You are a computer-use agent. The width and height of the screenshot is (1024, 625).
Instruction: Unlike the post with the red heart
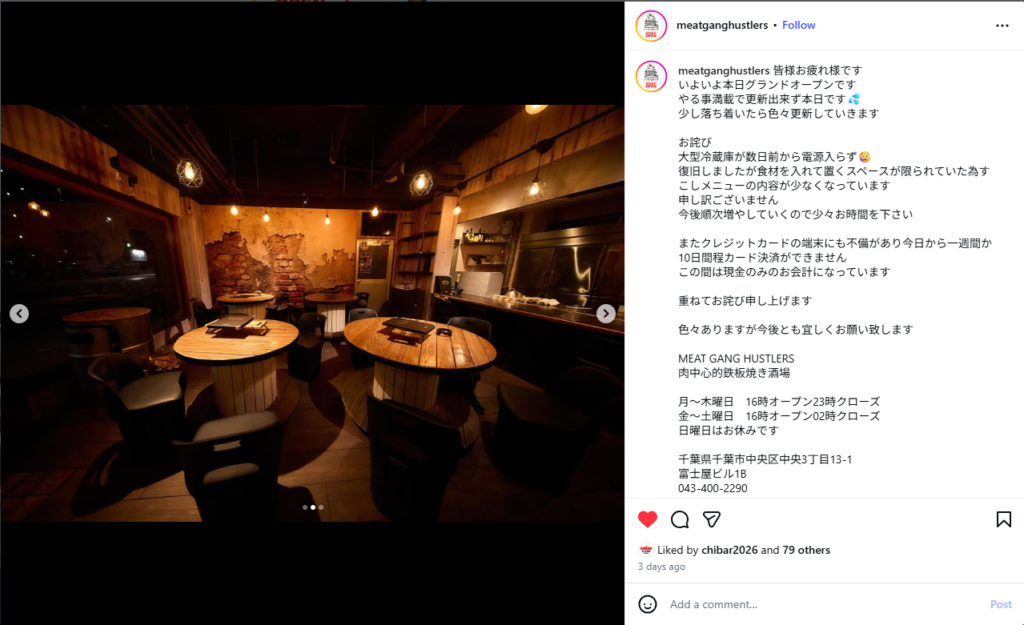(x=647, y=519)
